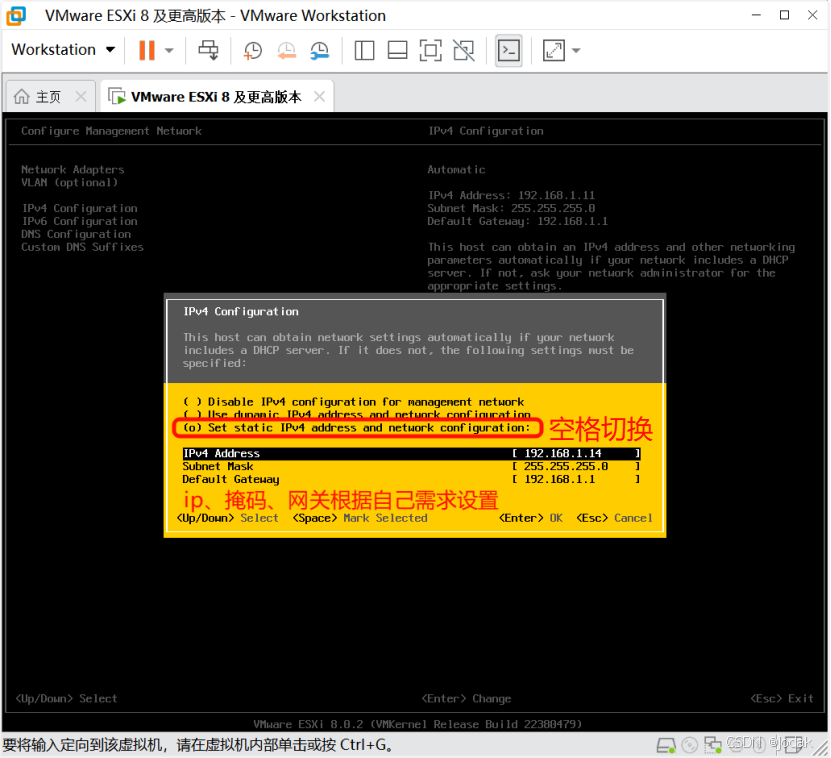Viewport: 831px width, 758px height.
Task: Click the network adapter status bar icon
Action: point(713,745)
